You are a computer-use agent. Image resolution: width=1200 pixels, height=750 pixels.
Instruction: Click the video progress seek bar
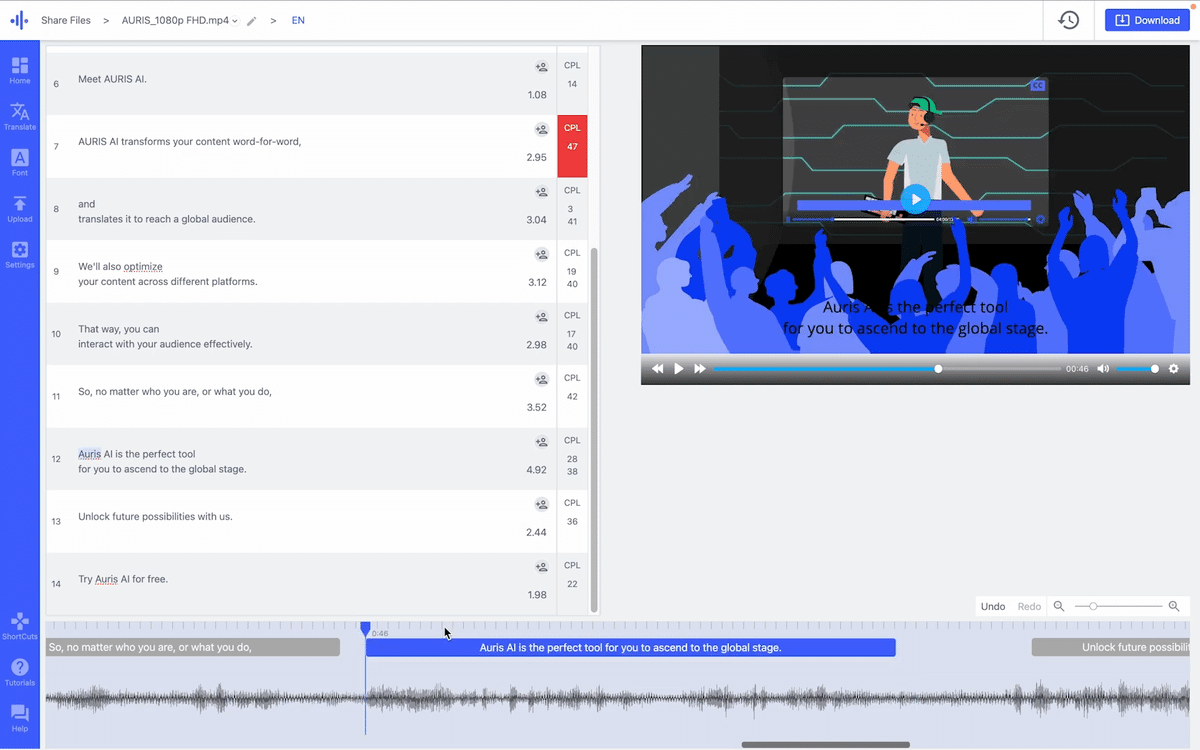tap(887, 369)
